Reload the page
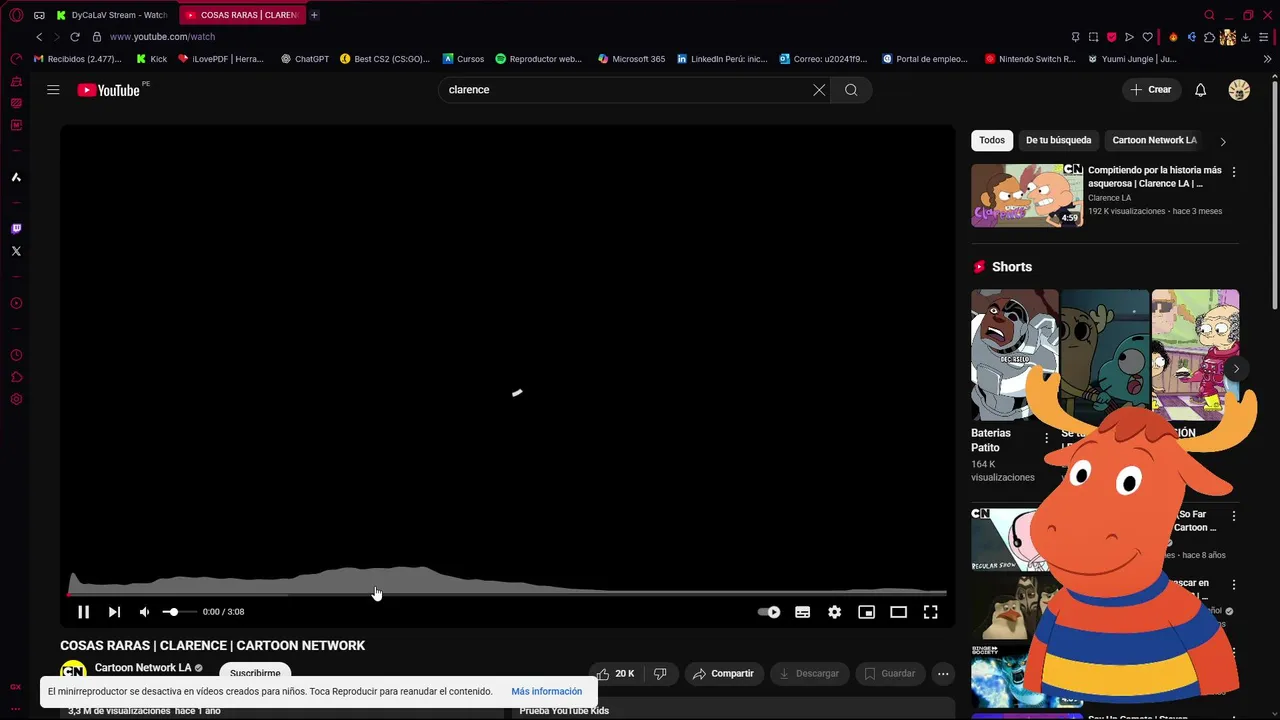 (74, 37)
